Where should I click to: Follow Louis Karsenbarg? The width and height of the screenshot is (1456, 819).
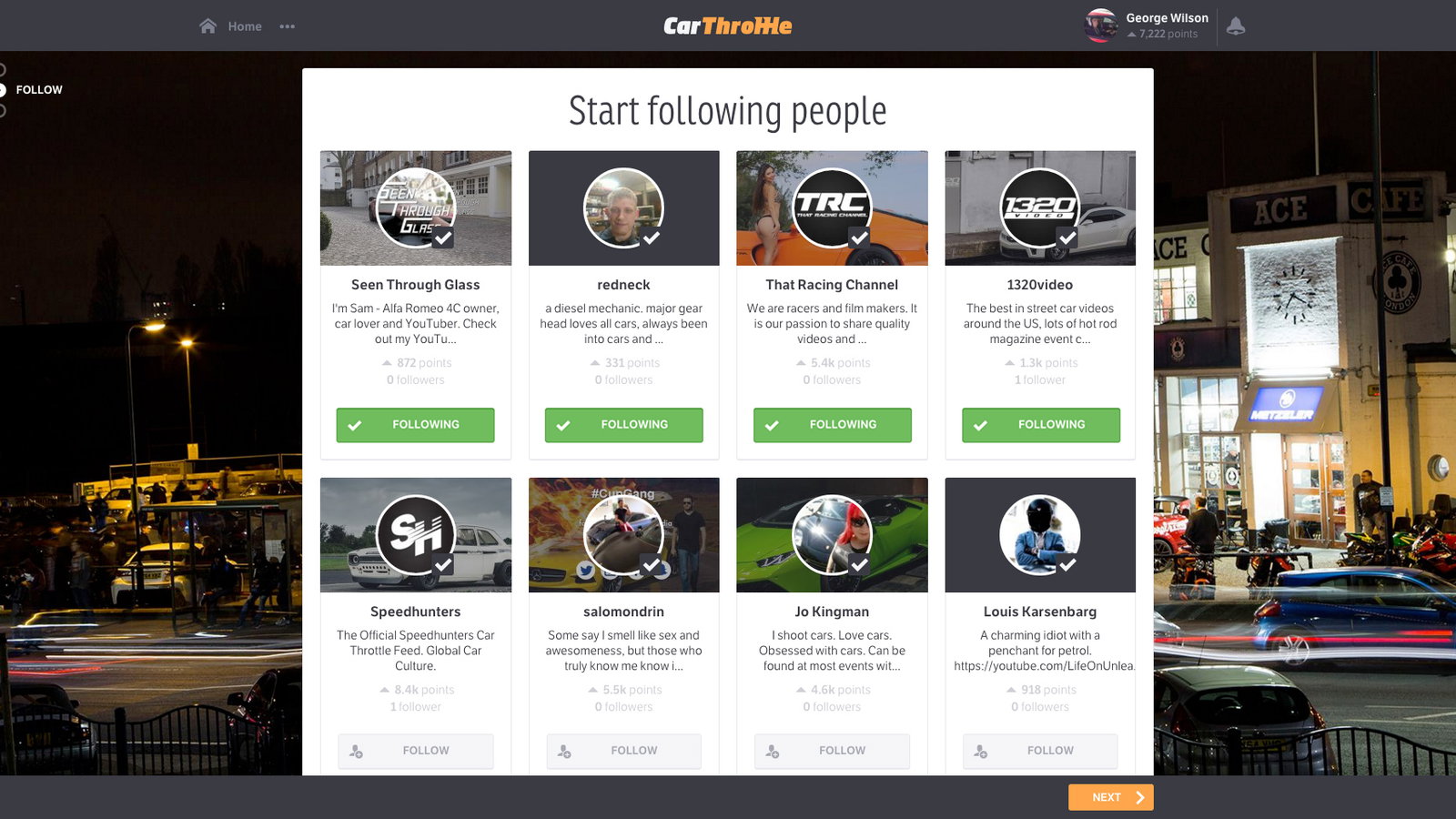coord(1040,751)
